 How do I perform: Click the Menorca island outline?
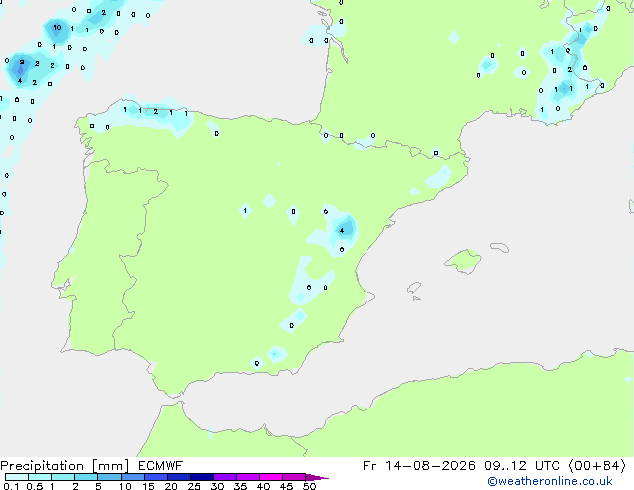point(499,247)
